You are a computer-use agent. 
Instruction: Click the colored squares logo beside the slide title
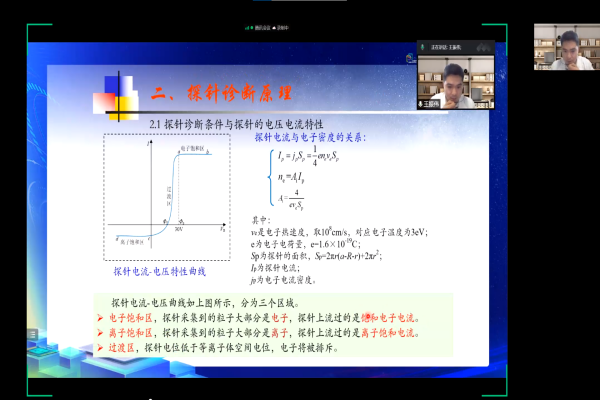point(119,93)
